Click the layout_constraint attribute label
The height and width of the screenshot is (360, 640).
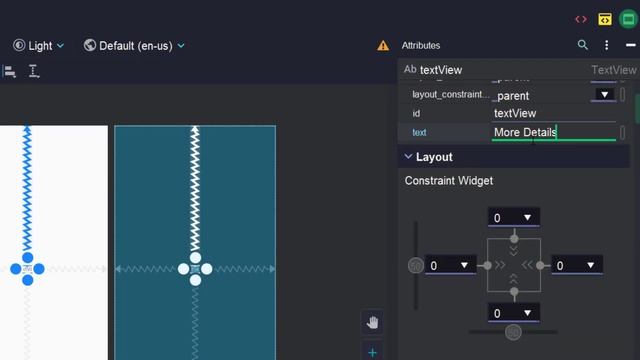pos(450,95)
